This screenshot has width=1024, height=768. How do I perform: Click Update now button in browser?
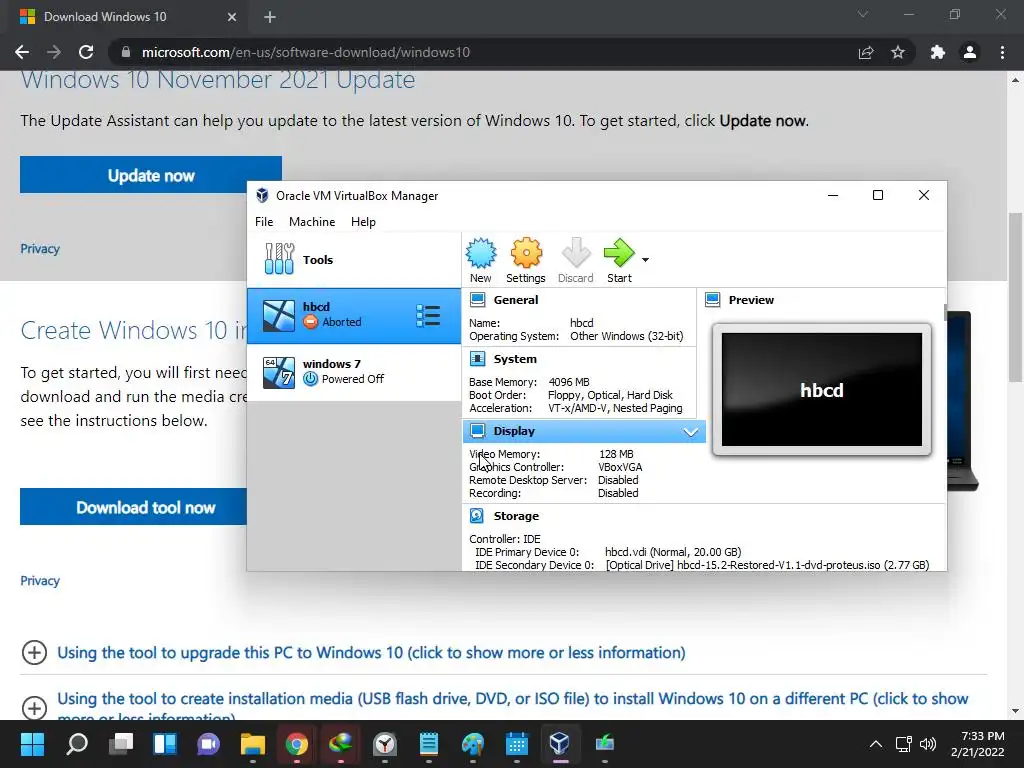151,175
